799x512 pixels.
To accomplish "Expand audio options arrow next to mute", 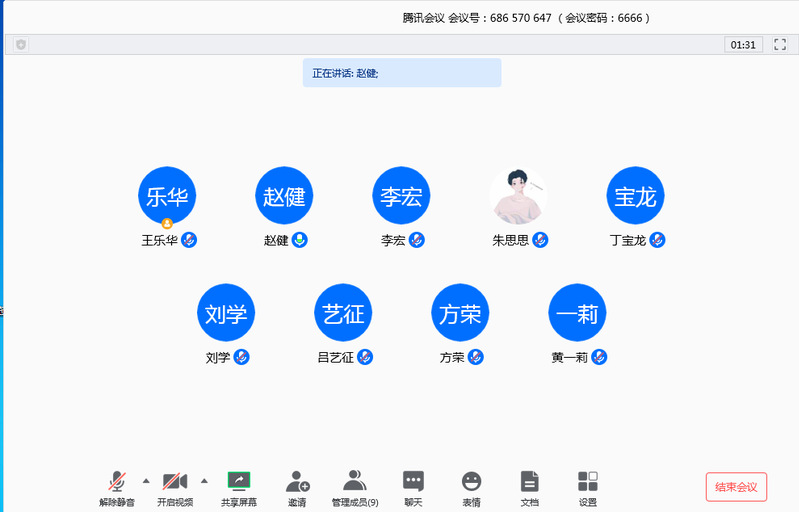I will pos(146,480).
